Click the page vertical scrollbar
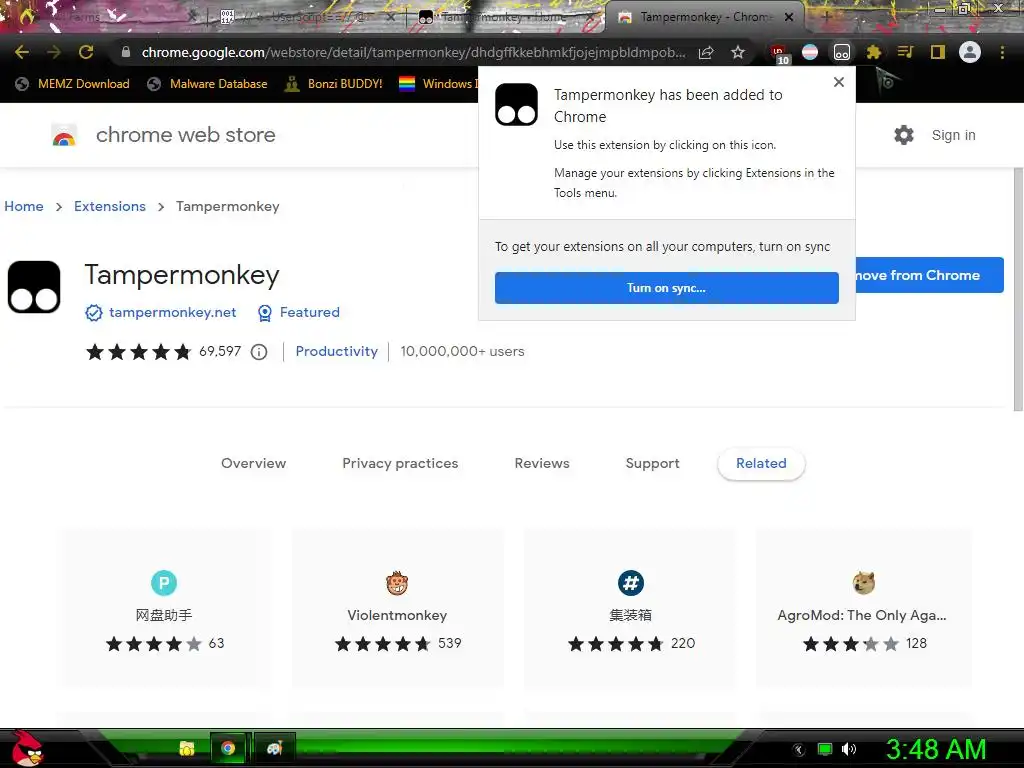Screen dimensions: 1024x768 [x=1018, y=291]
